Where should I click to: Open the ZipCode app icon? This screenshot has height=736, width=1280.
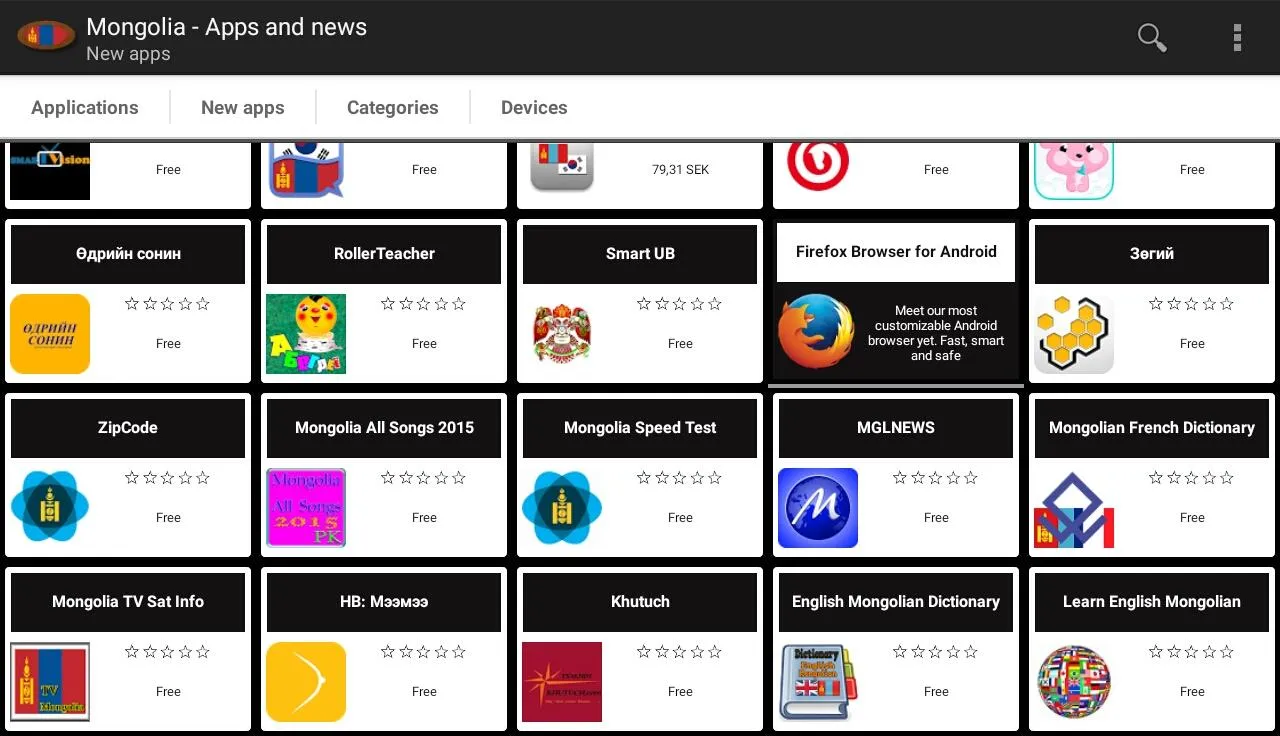point(50,508)
